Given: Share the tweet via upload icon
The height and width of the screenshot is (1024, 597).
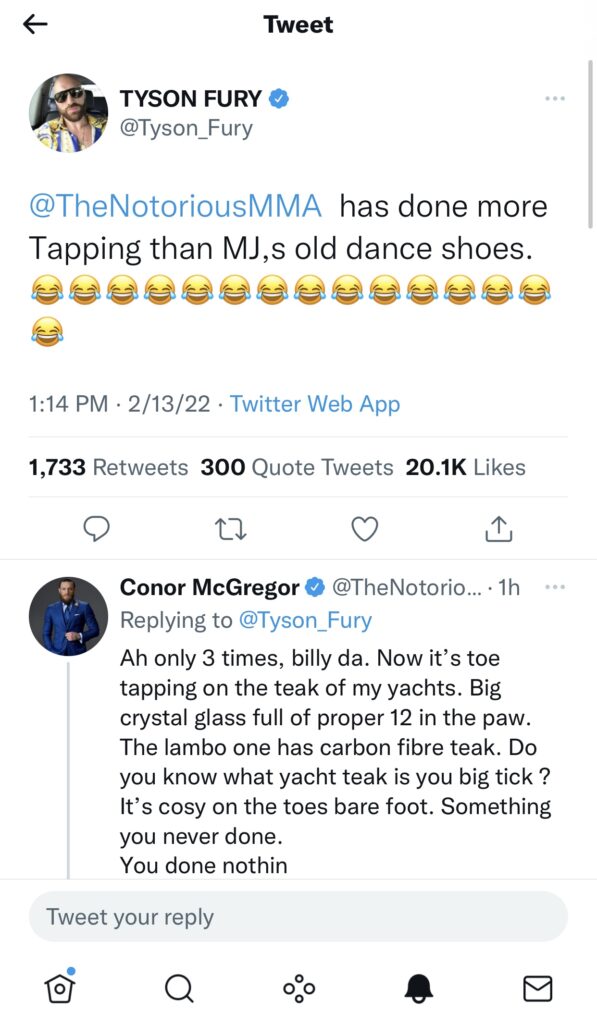Looking at the screenshot, I should (498, 529).
